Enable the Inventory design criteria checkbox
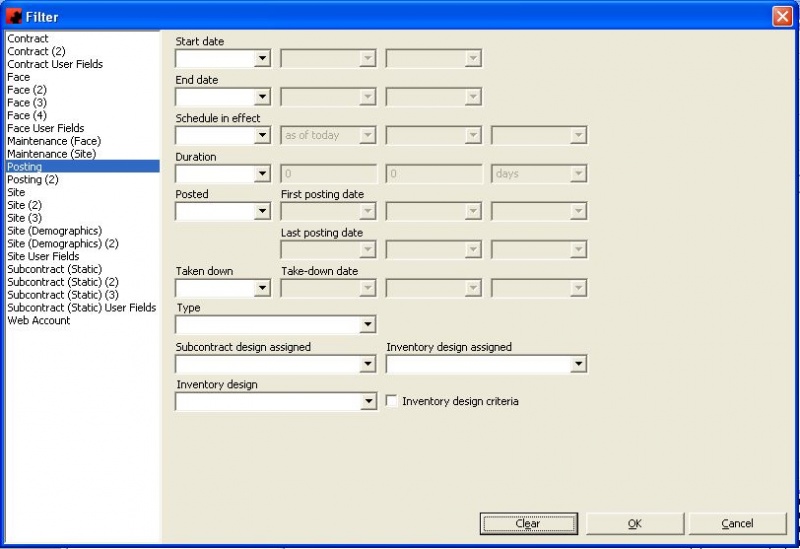 click(x=393, y=401)
